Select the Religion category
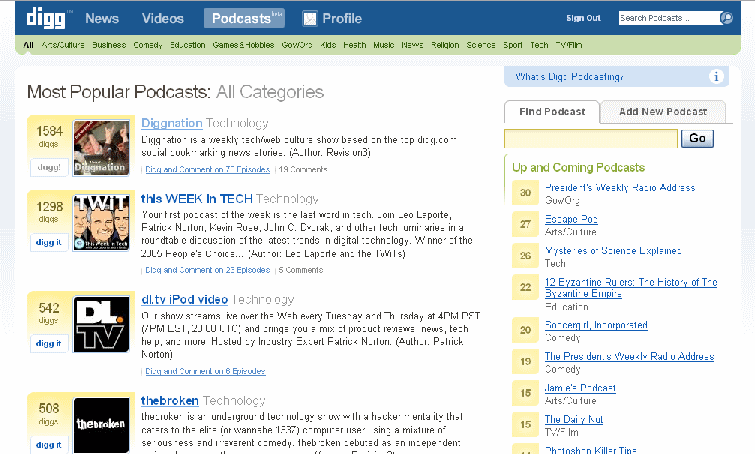This screenshot has height=454, width=755. click(445, 45)
